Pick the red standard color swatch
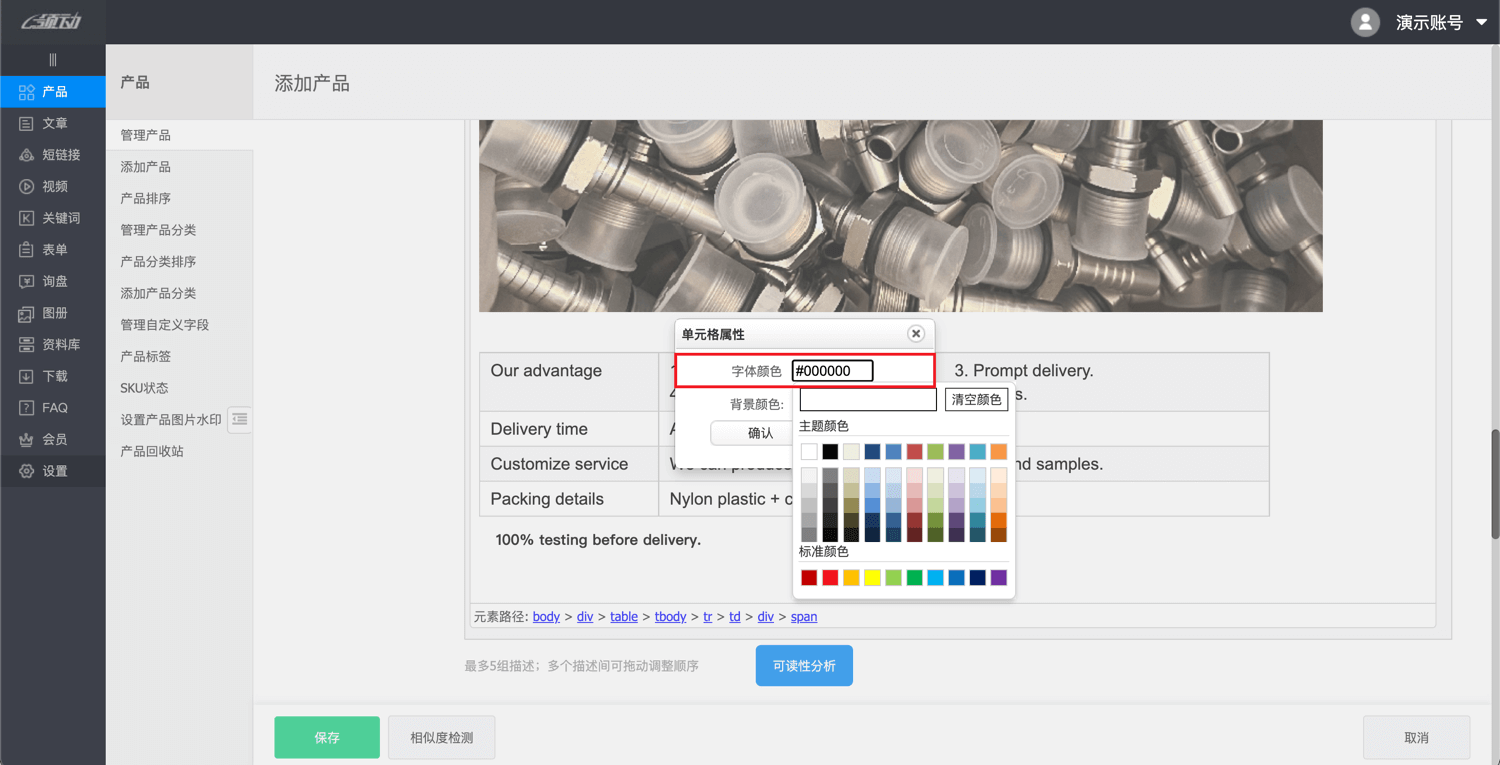Screen dimensions: 1500x765 pos(830,578)
